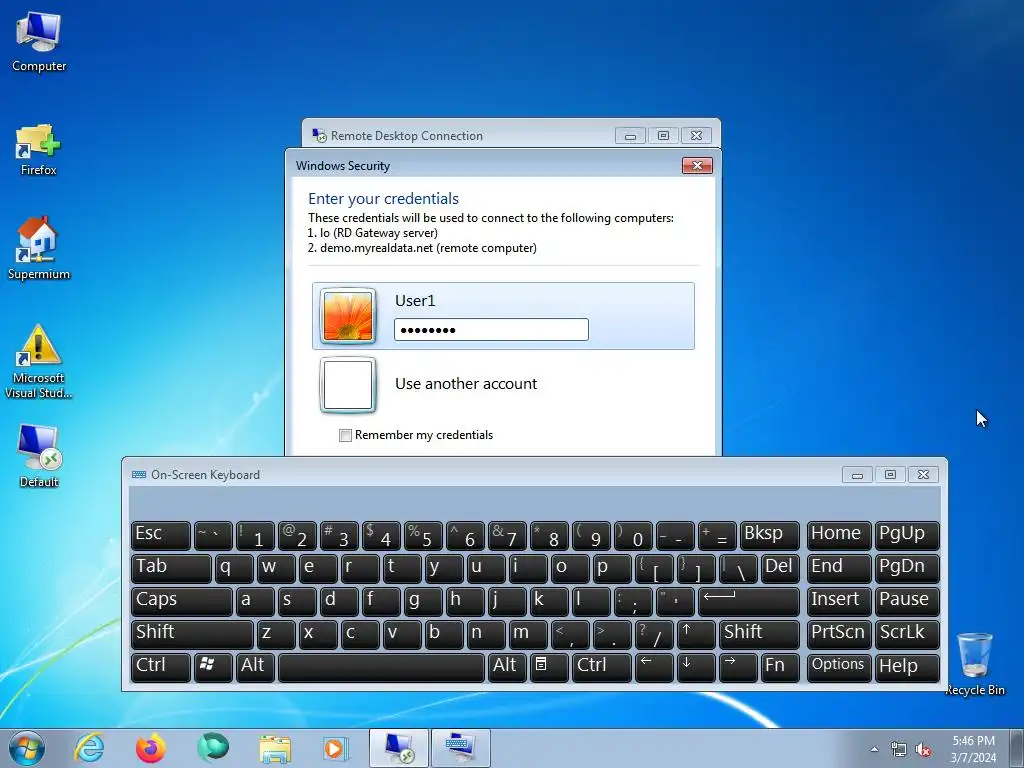Open the clock showing 5:46 PM
The image size is (1024, 768).
[x=973, y=748]
